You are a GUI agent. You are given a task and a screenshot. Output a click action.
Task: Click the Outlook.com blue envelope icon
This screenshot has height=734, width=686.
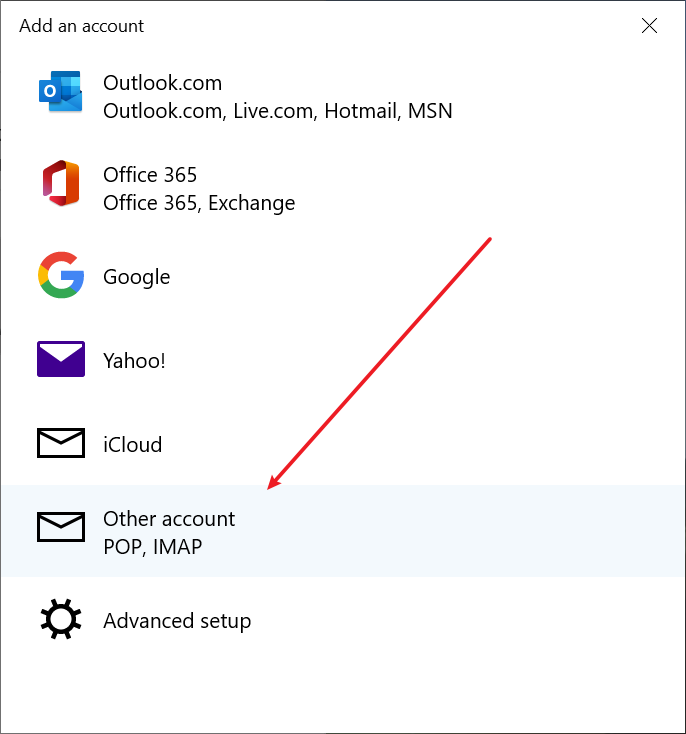(x=60, y=92)
